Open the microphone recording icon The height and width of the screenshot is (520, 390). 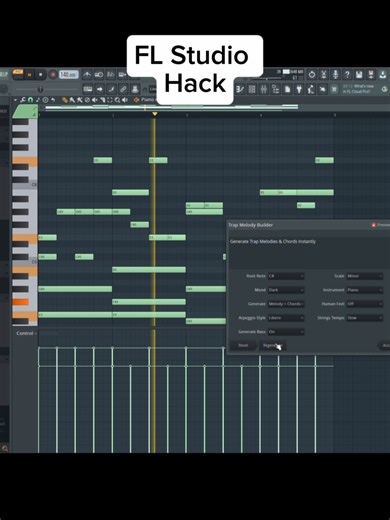(x=335, y=74)
